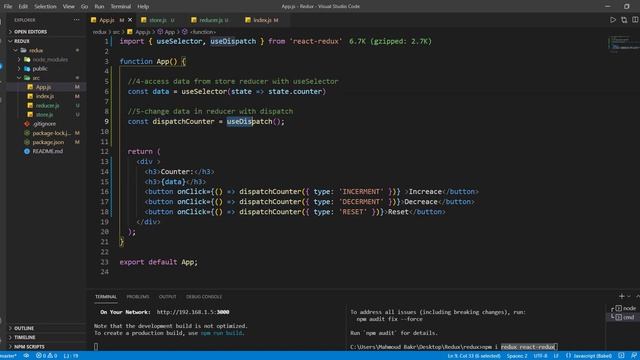Viewport: 640px width, 360px height.
Task: Click the App.js breadcrumb segment
Action: (139, 32)
